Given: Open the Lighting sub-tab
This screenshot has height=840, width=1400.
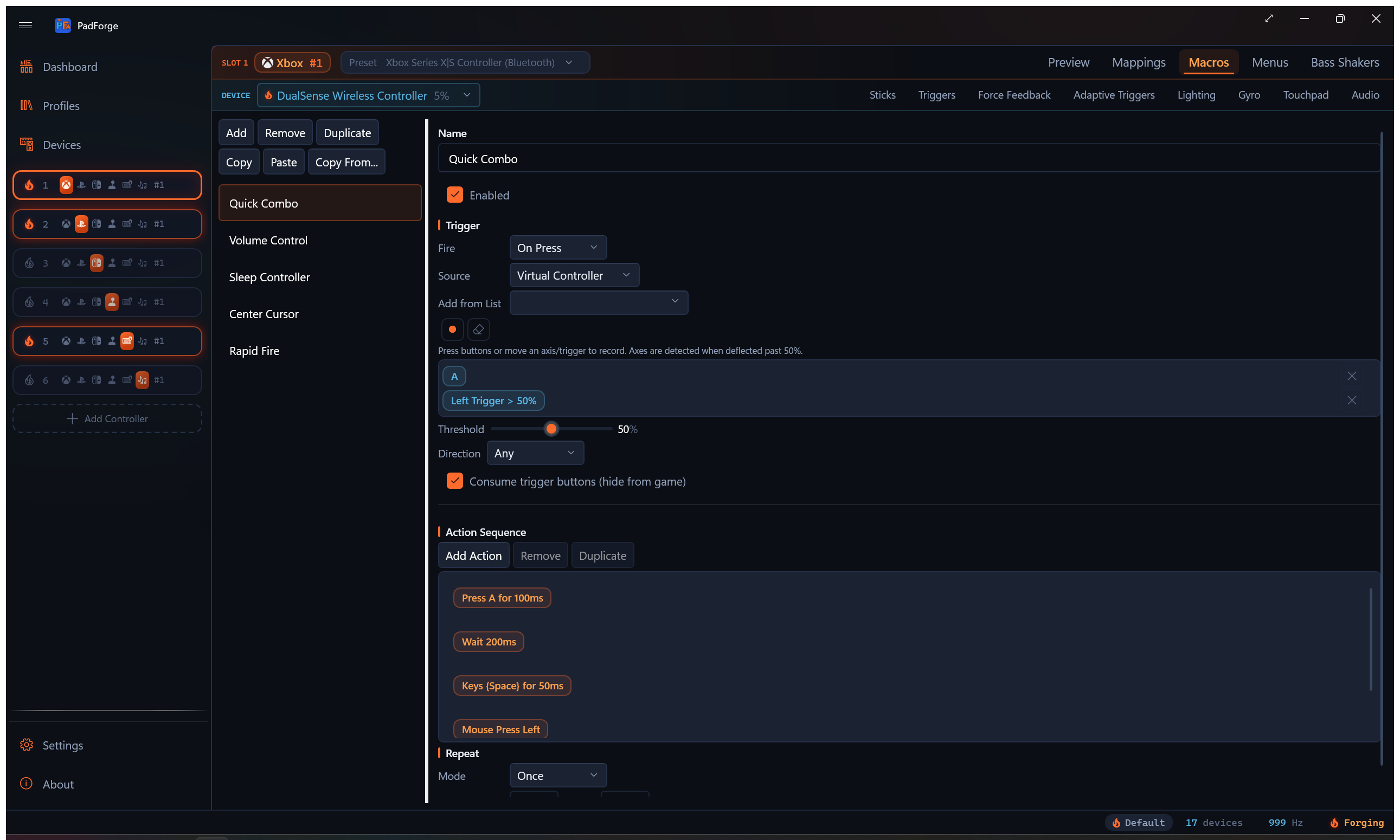Looking at the screenshot, I should coord(1196,95).
